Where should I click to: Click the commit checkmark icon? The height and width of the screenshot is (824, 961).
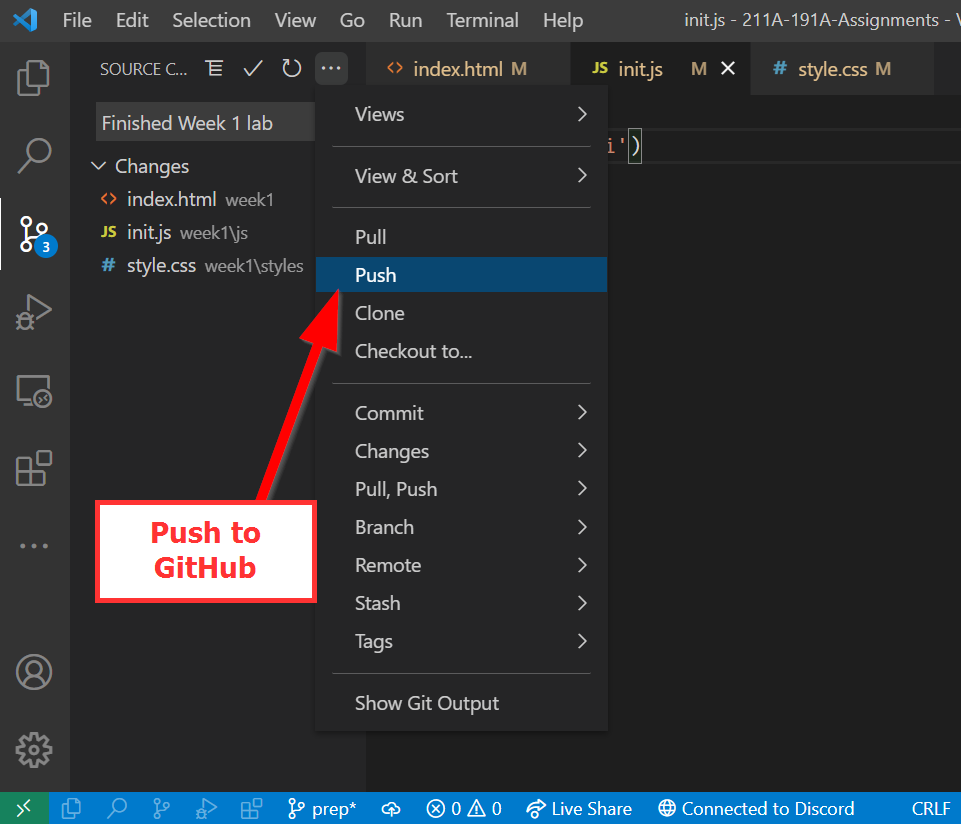253,68
